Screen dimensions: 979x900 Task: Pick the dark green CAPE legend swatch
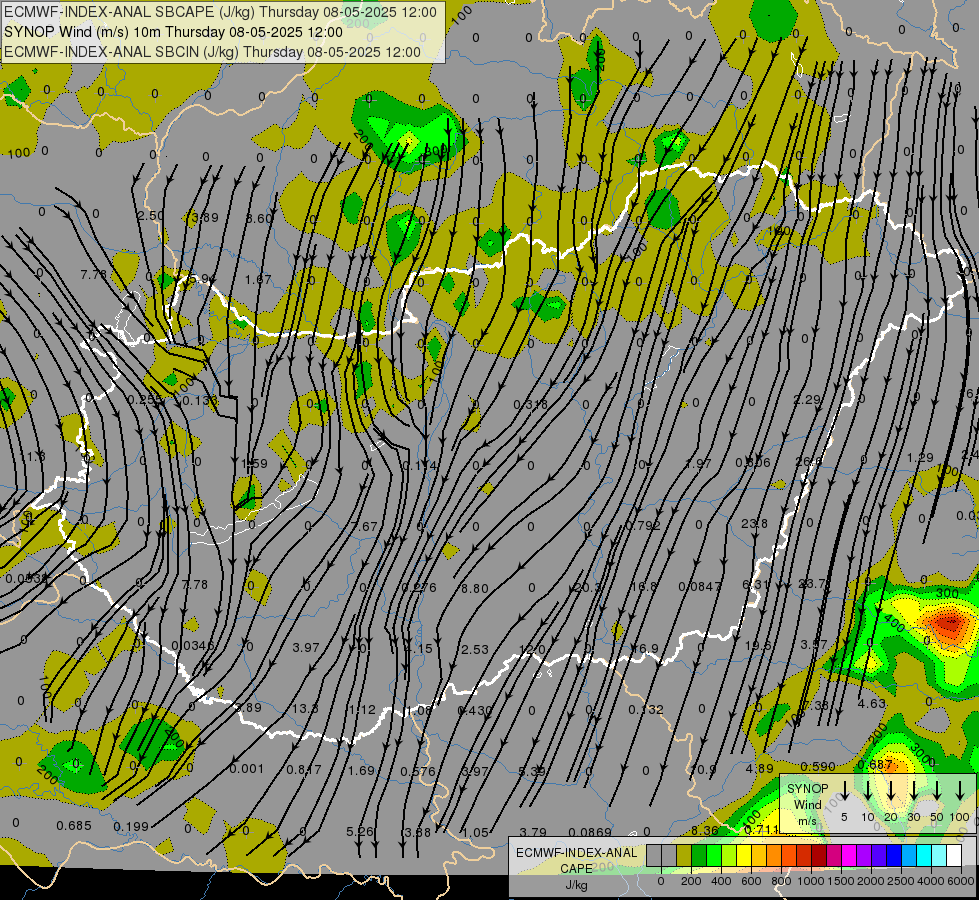(699, 855)
